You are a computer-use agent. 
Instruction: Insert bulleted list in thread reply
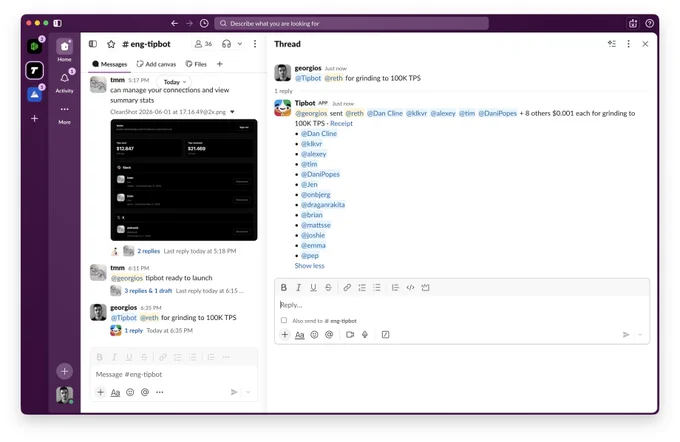376,288
